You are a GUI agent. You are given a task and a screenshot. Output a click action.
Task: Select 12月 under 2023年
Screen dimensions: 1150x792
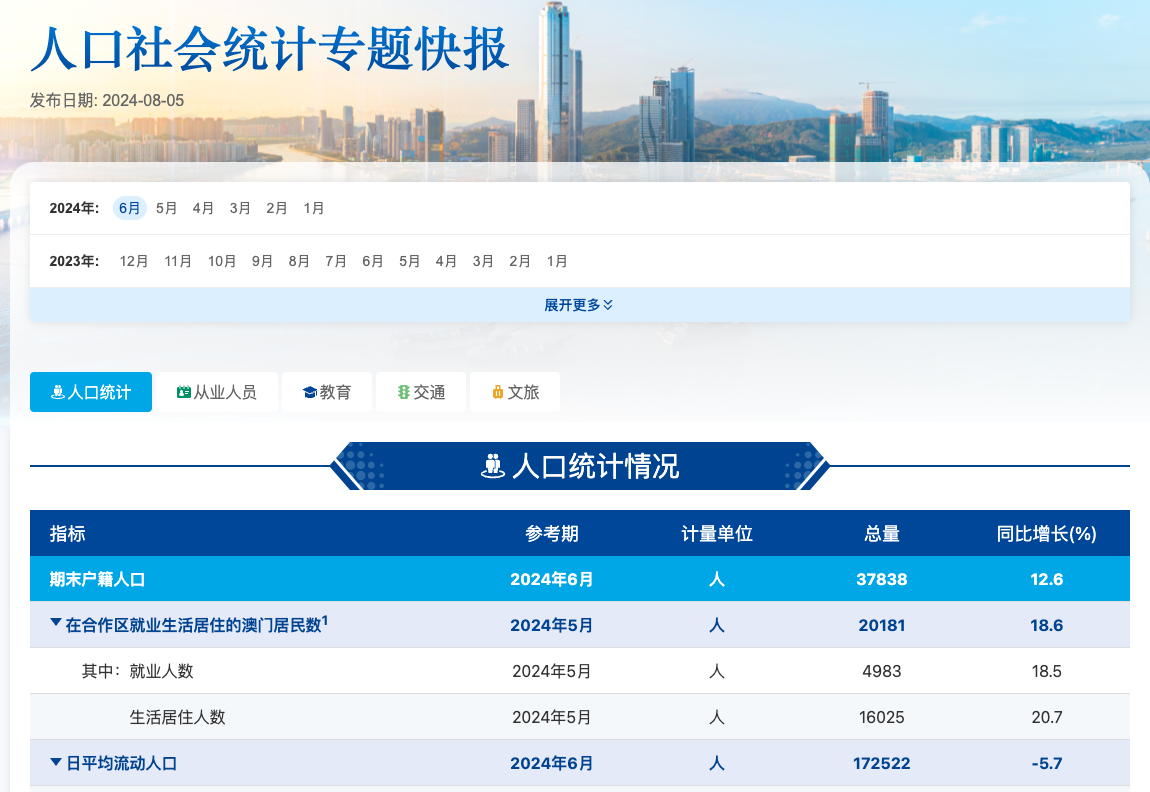134,261
